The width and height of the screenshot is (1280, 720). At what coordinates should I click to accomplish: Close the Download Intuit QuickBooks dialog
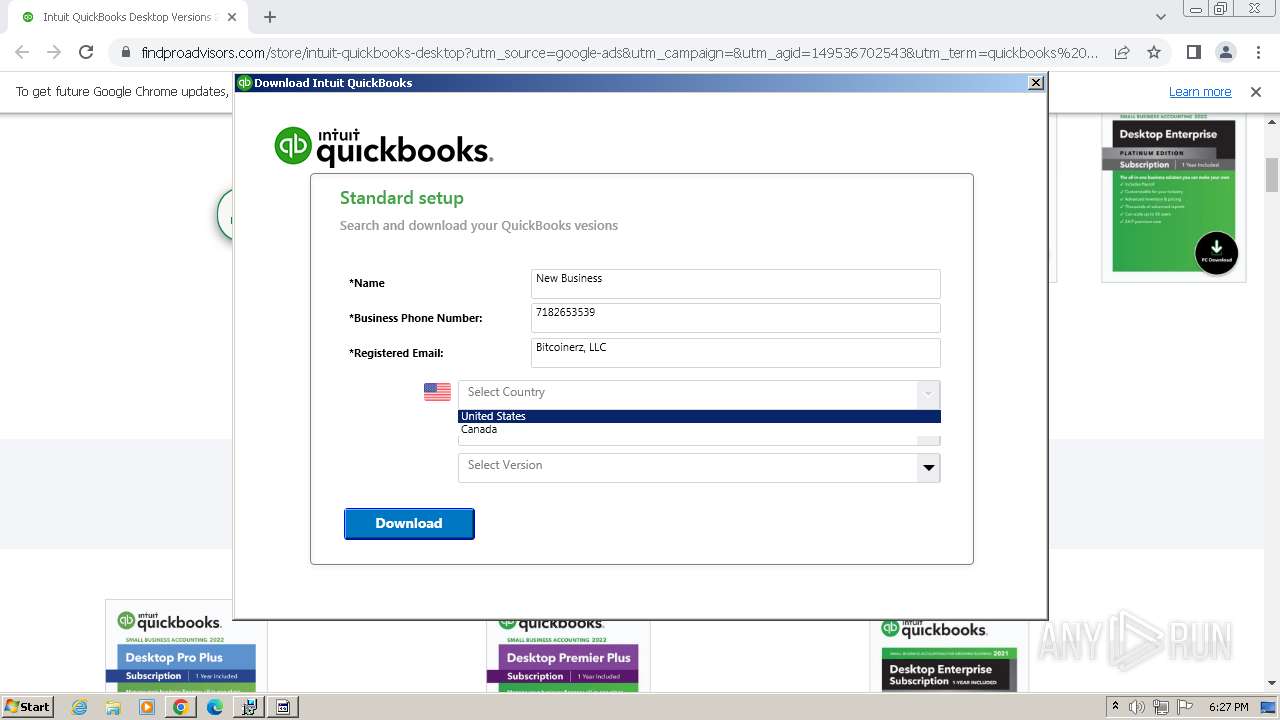[1036, 83]
